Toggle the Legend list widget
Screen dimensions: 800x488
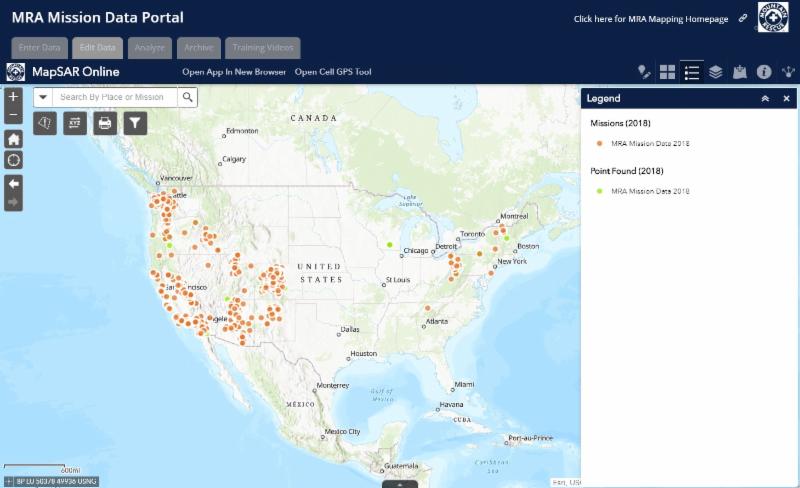(692, 72)
